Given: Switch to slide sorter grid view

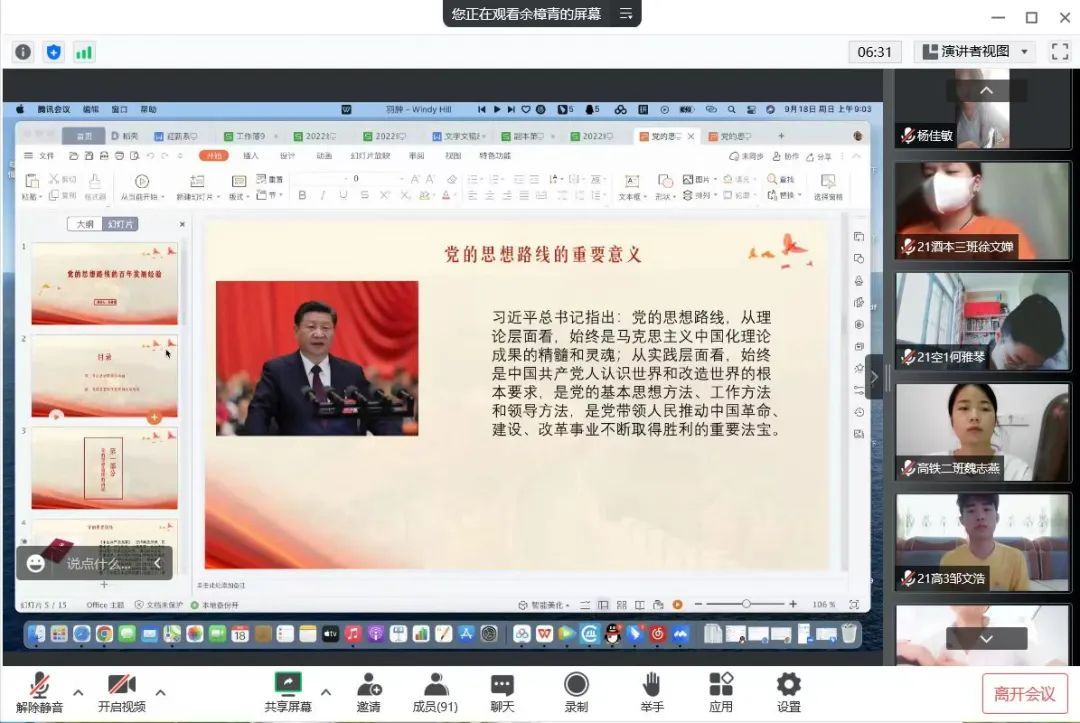Looking at the screenshot, I should tap(622, 605).
